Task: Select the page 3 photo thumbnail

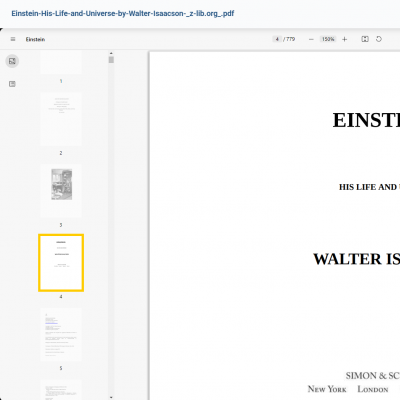Action: pos(61,191)
